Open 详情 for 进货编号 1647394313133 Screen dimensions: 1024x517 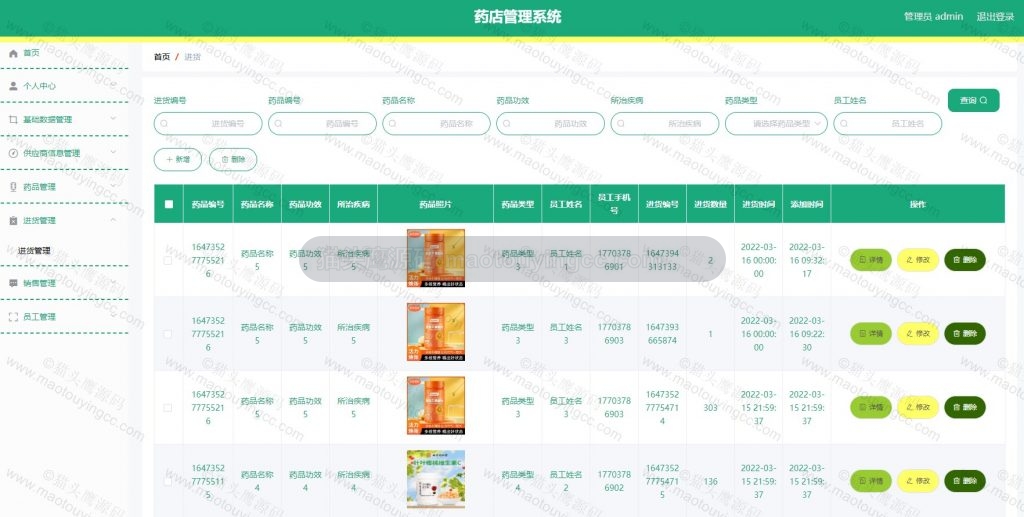coord(871,260)
